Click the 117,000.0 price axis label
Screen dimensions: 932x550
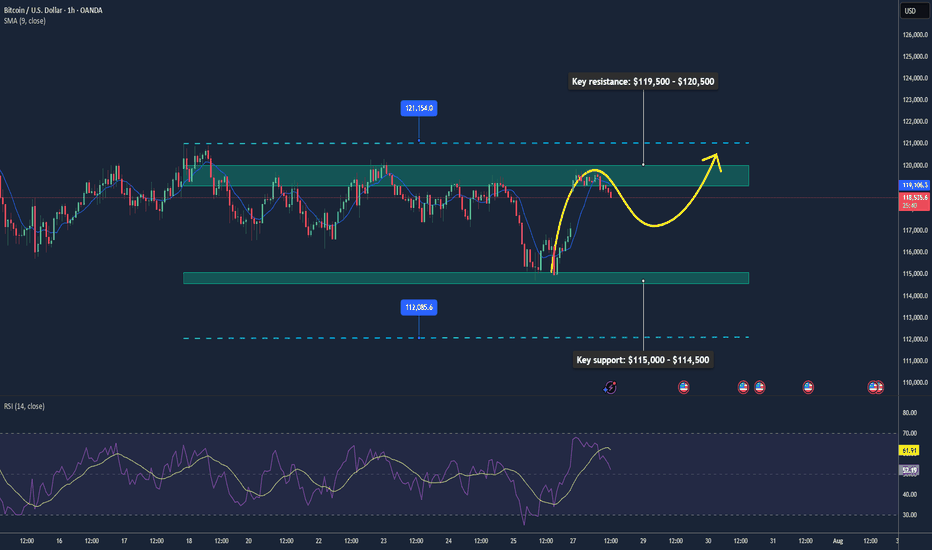(x=915, y=230)
